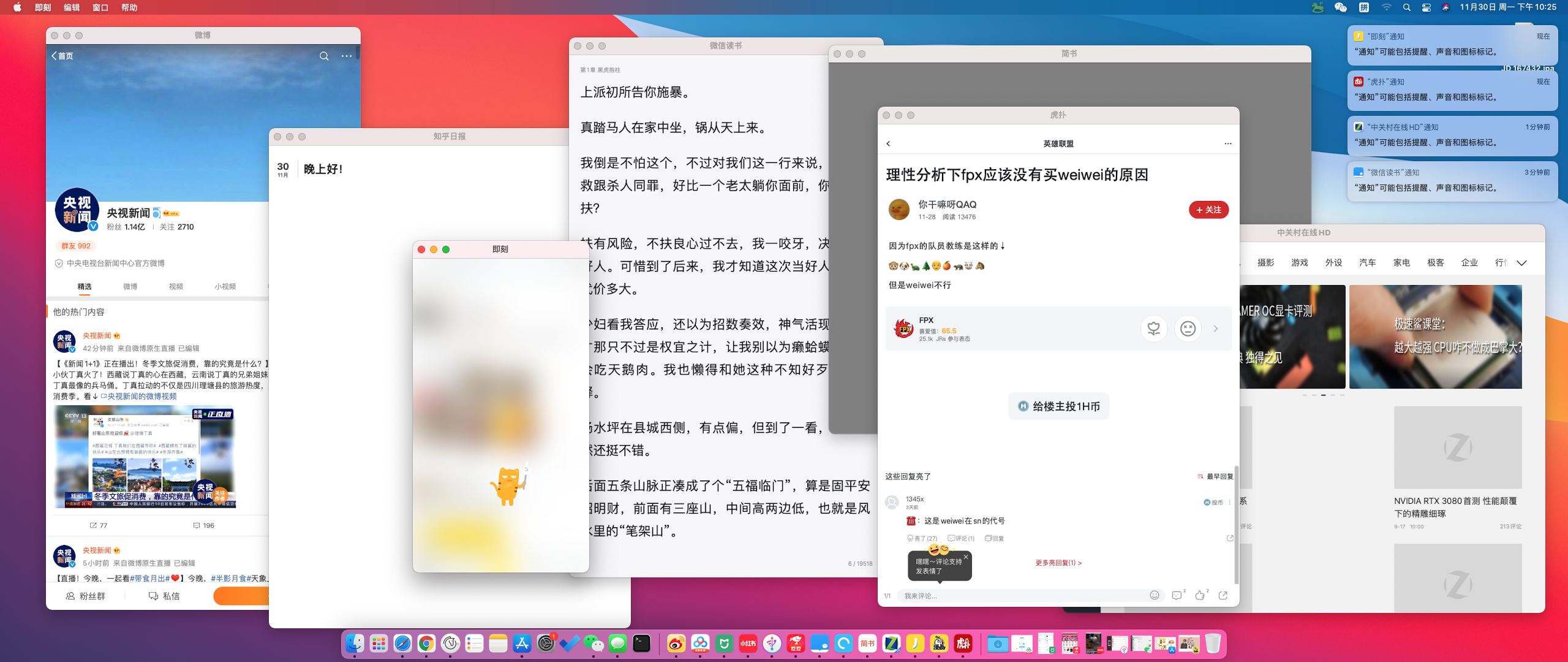This screenshot has height=662, width=1568.
Task: Expand the FPX card right chevron
Action: click(1216, 329)
